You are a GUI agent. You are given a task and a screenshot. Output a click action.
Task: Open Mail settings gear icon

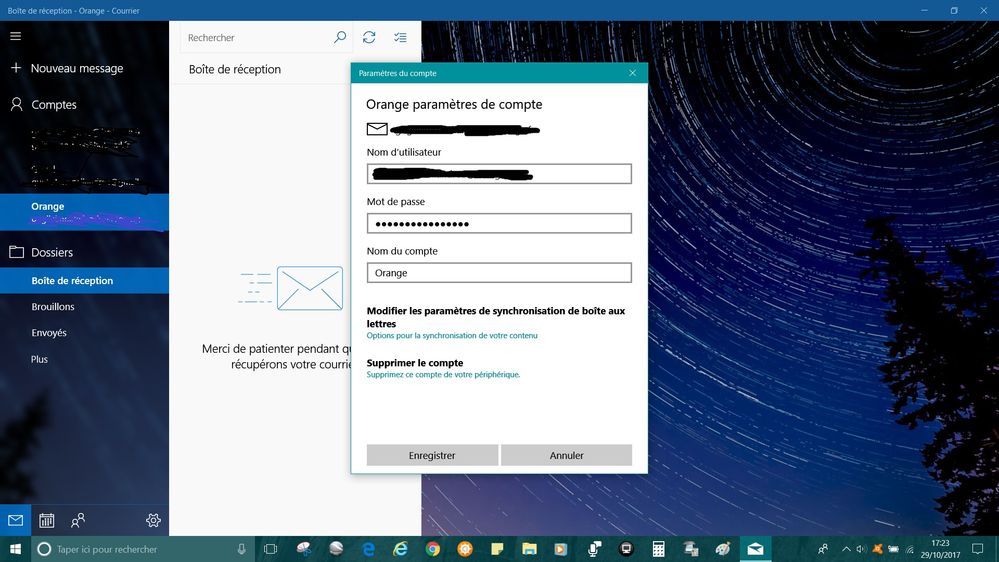pos(153,520)
